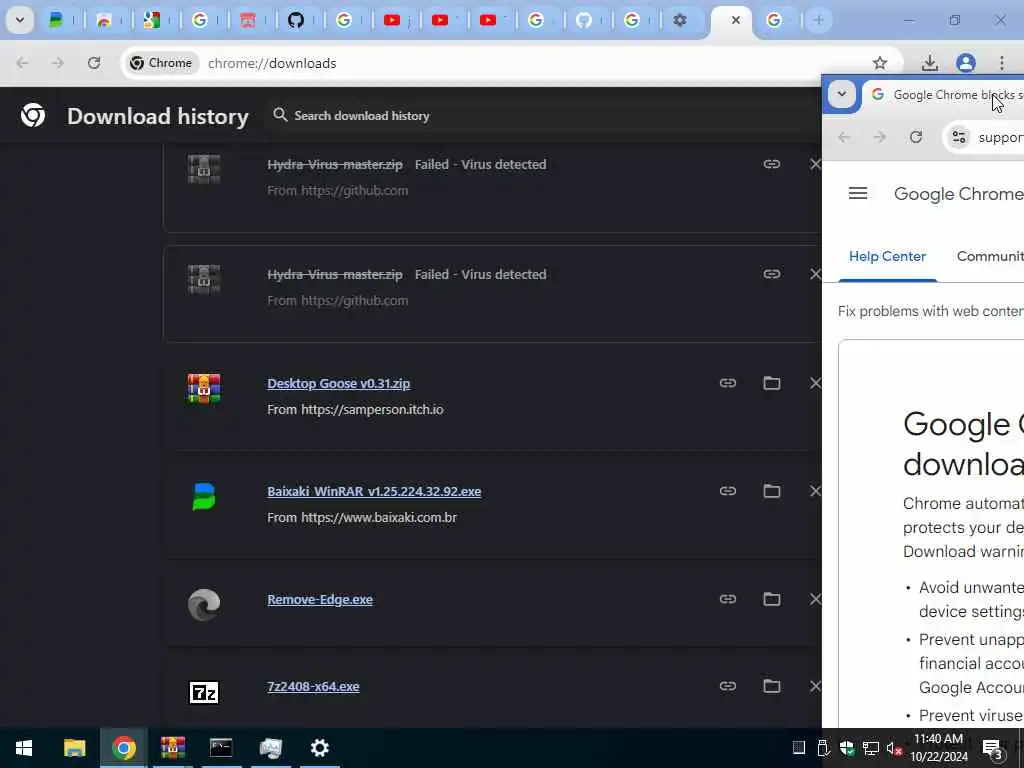The width and height of the screenshot is (1024, 768).
Task: Click the Safely Remove Hardware USB icon
Action: [824, 748]
